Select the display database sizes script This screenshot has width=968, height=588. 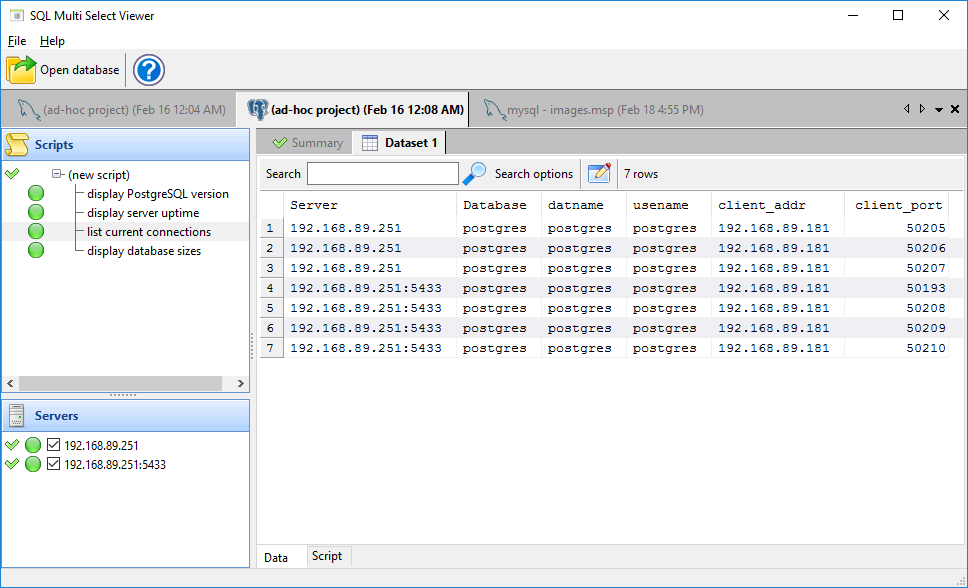(143, 251)
